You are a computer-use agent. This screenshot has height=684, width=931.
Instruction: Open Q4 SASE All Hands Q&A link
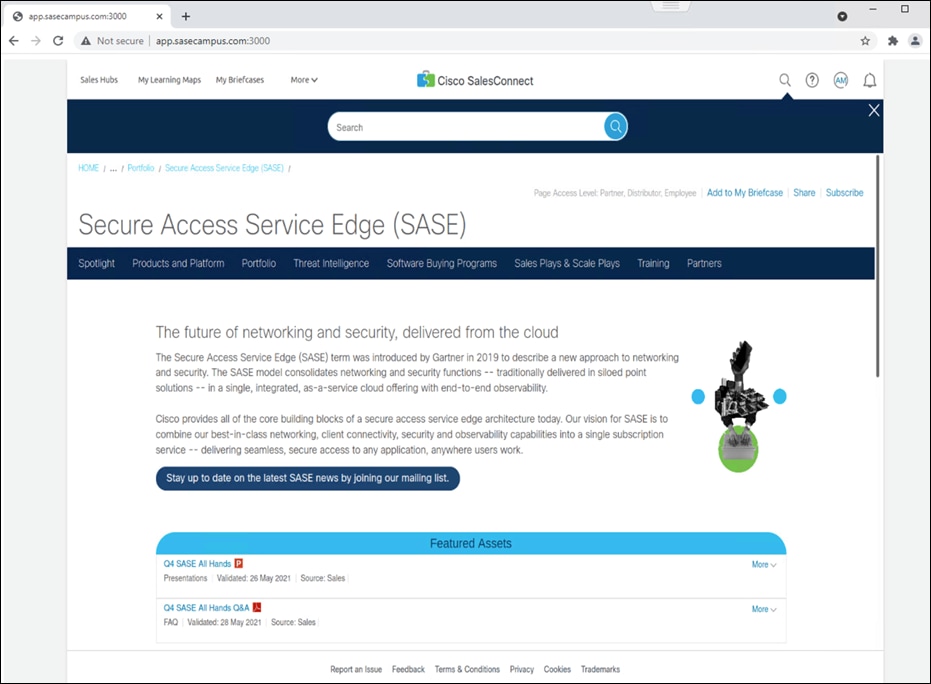pos(207,607)
